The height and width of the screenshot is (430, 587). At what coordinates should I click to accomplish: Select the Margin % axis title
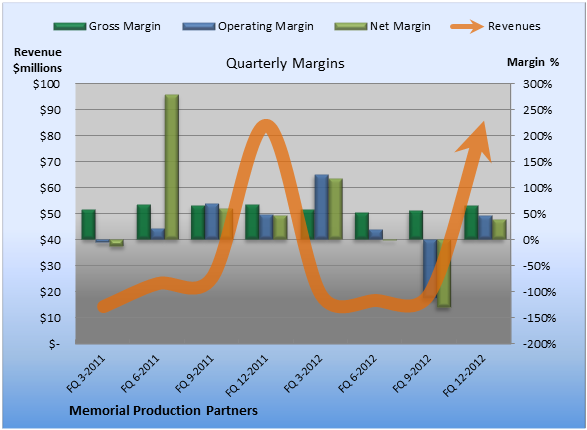533,62
